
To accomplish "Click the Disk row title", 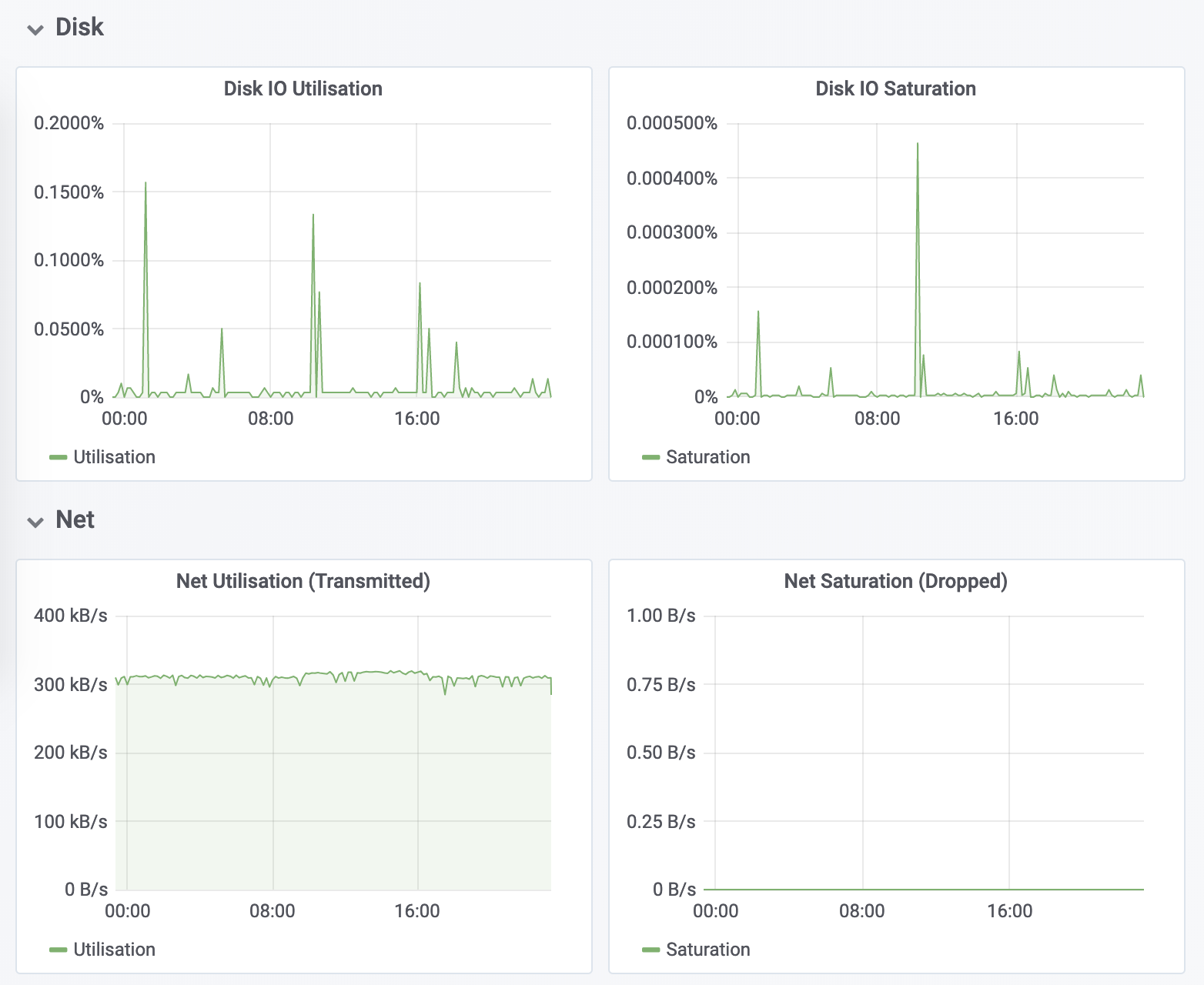I will point(79,28).
